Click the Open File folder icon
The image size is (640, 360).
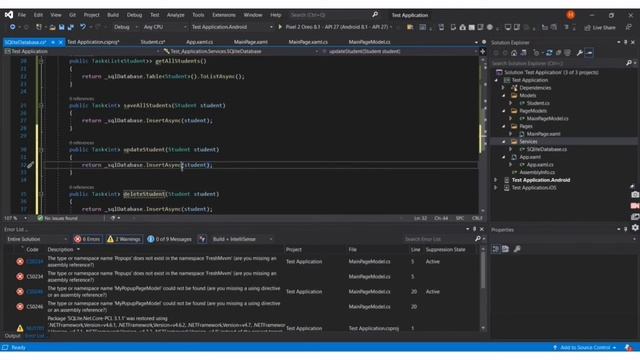52,27
